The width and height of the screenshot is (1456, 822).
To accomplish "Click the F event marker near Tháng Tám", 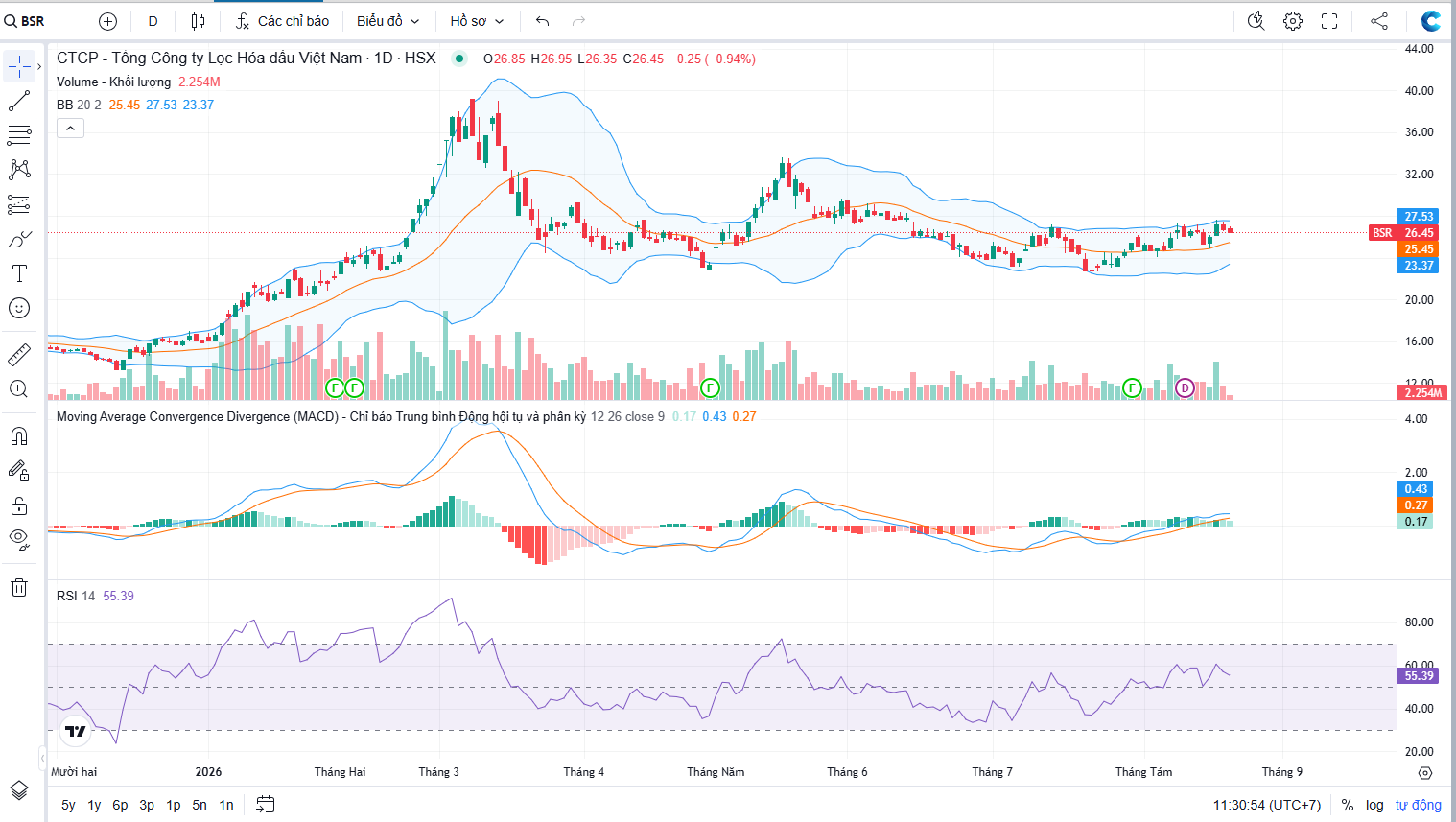I will (1133, 388).
